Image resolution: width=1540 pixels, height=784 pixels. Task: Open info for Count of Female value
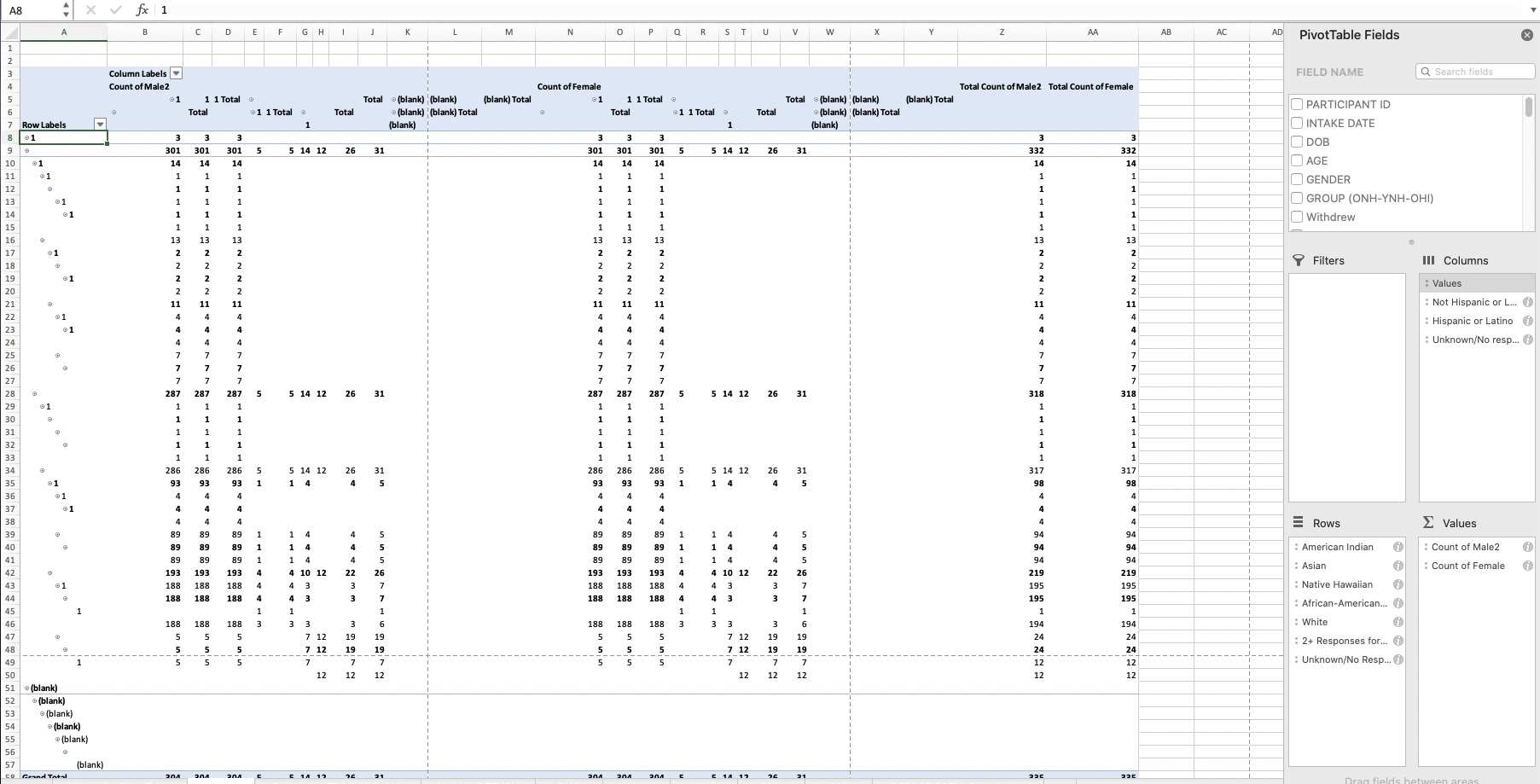(1527, 566)
